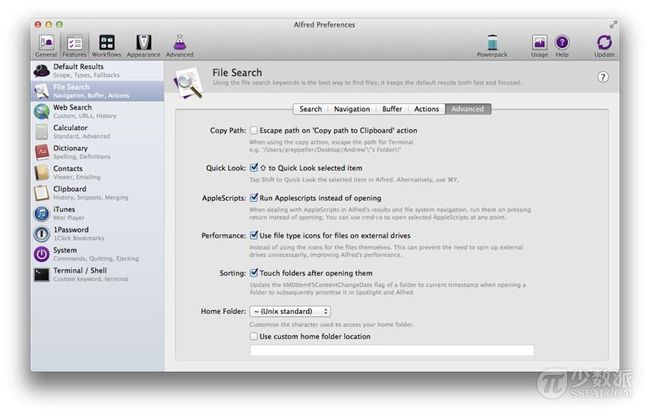650x414 pixels.
Task: Toggle Shift to Quick Look checkbox
Action: coord(254,168)
